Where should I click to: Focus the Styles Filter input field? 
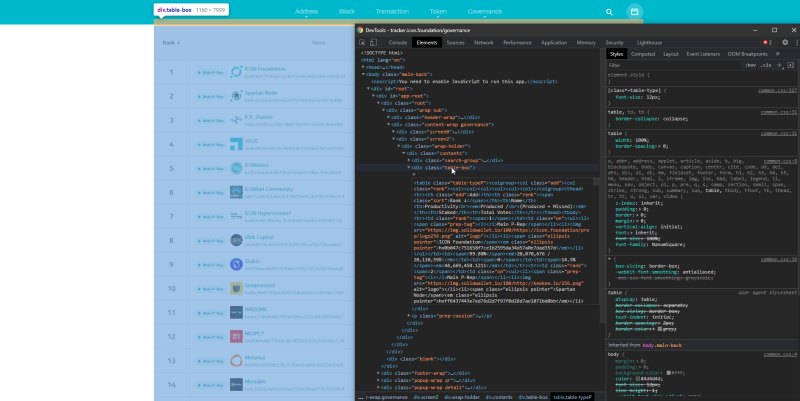click(673, 65)
